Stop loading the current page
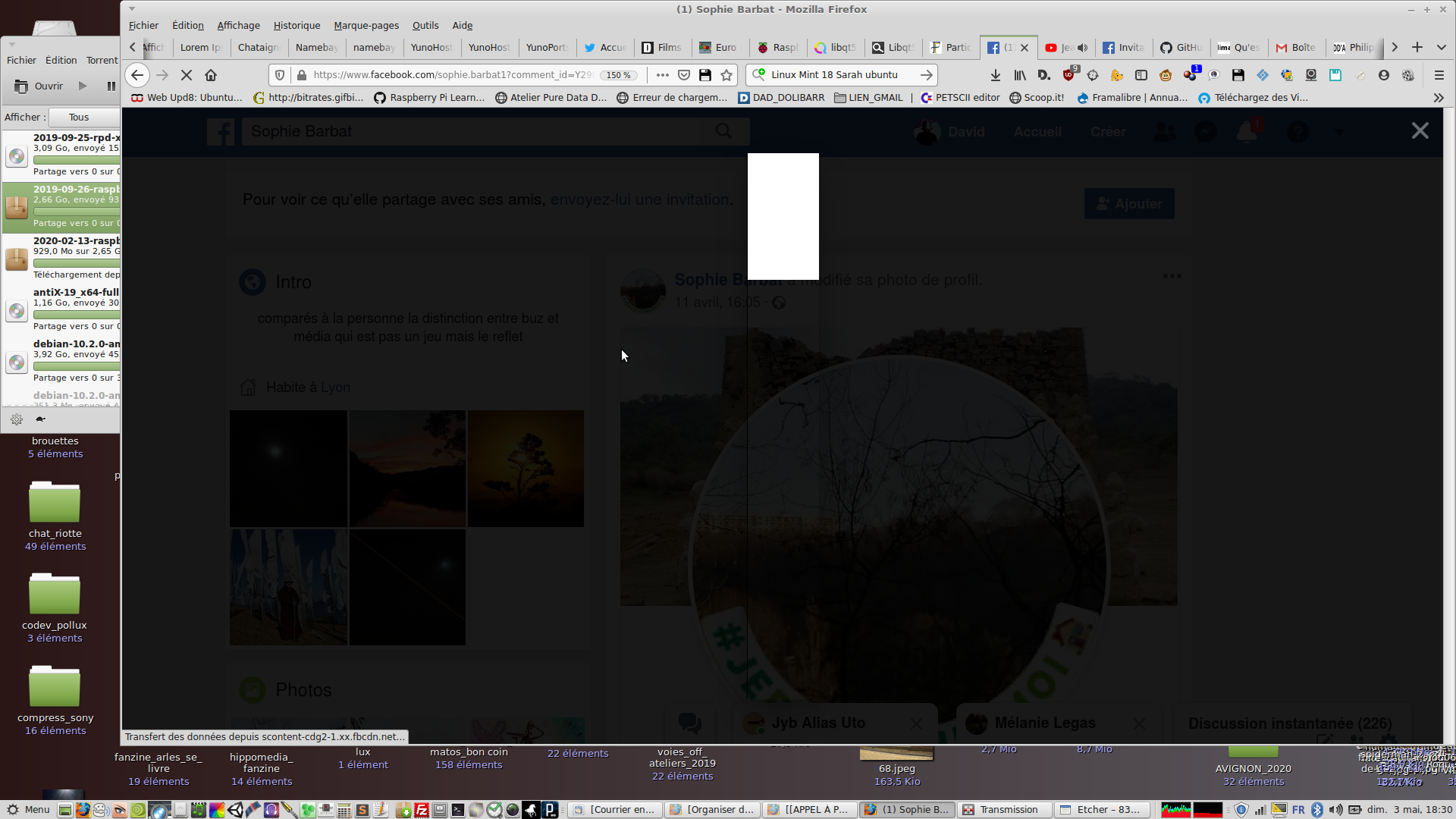 187,75
